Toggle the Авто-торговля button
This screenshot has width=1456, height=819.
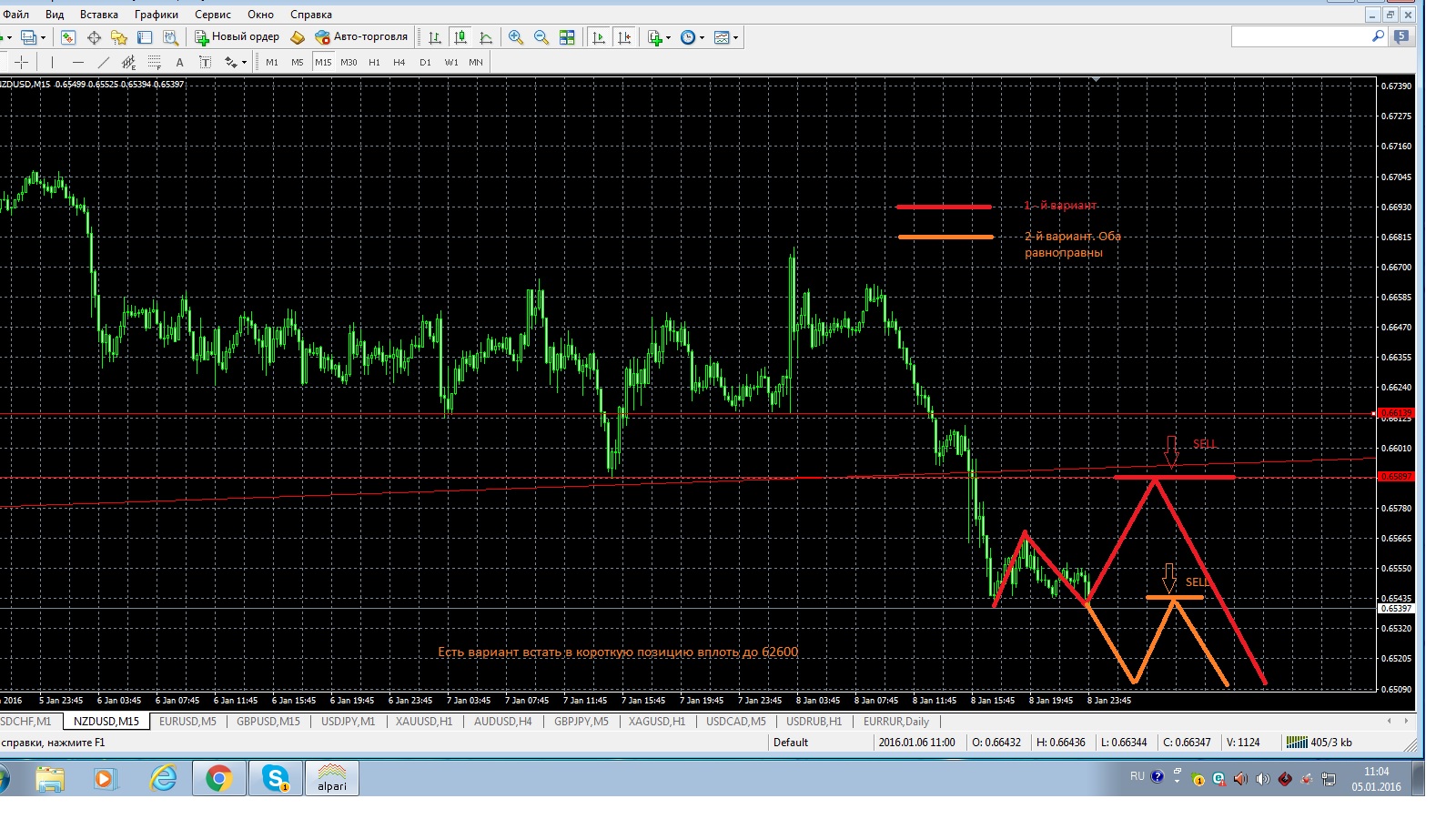click(x=361, y=37)
